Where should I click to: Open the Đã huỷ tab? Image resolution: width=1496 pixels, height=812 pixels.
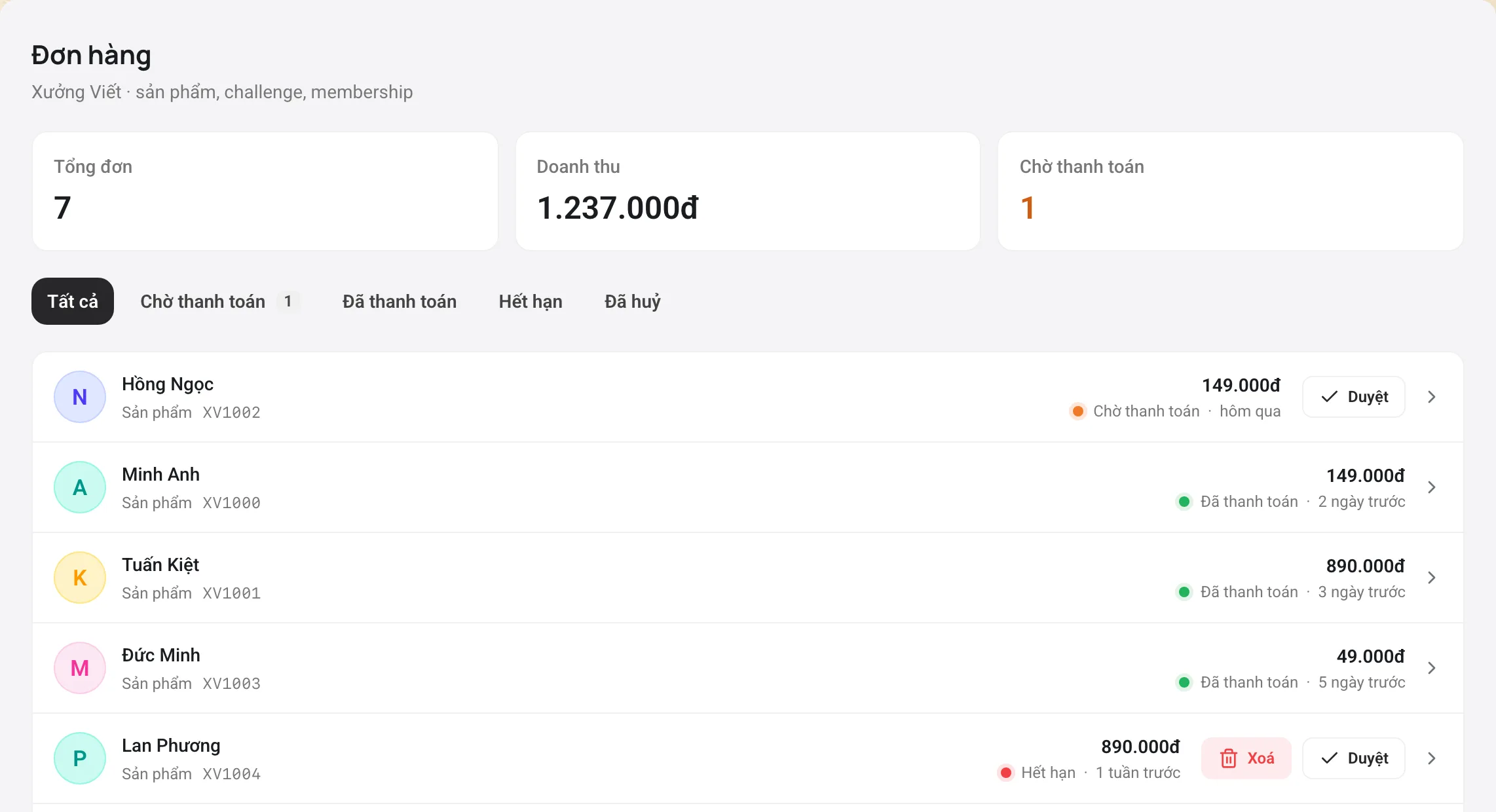coord(633,301)
